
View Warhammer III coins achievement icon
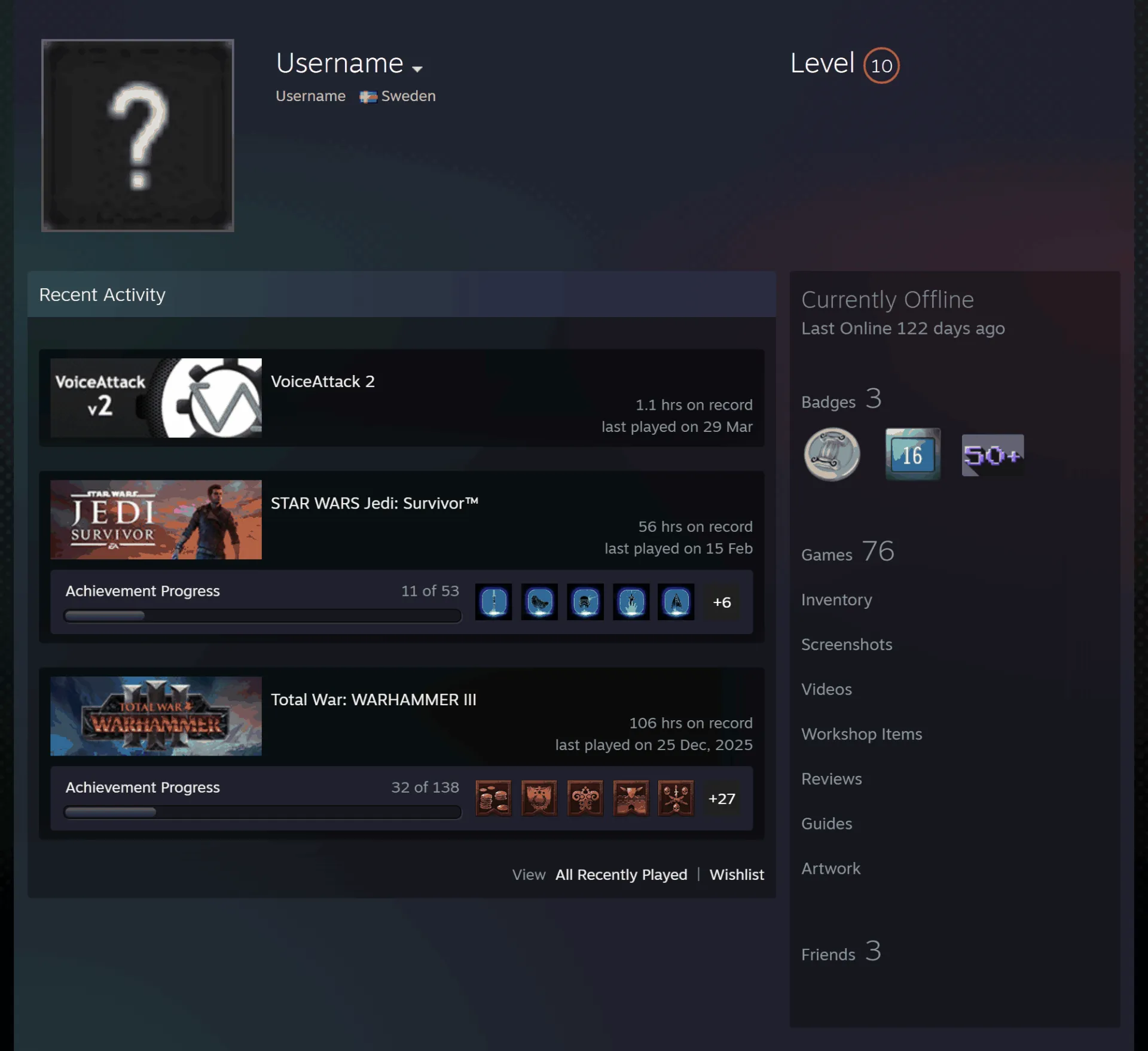pyautogui.click(x=493, y=798)
